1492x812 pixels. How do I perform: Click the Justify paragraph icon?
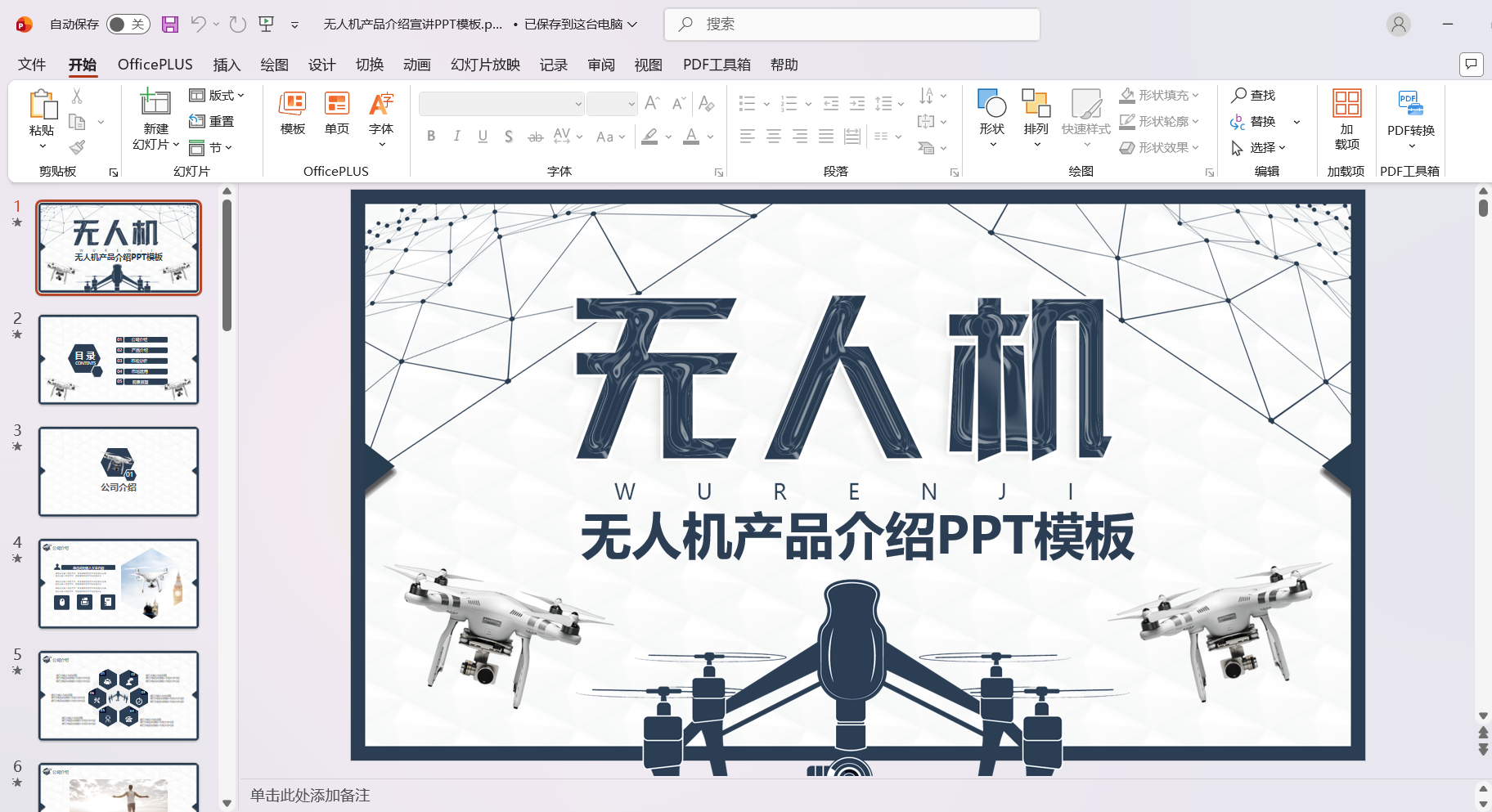(x=826, y=137)
